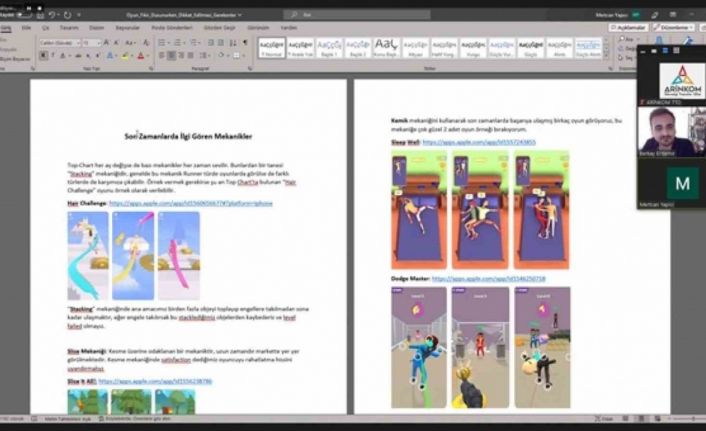
Task: Select the large Aaç title style
Action: click(386, 48)
